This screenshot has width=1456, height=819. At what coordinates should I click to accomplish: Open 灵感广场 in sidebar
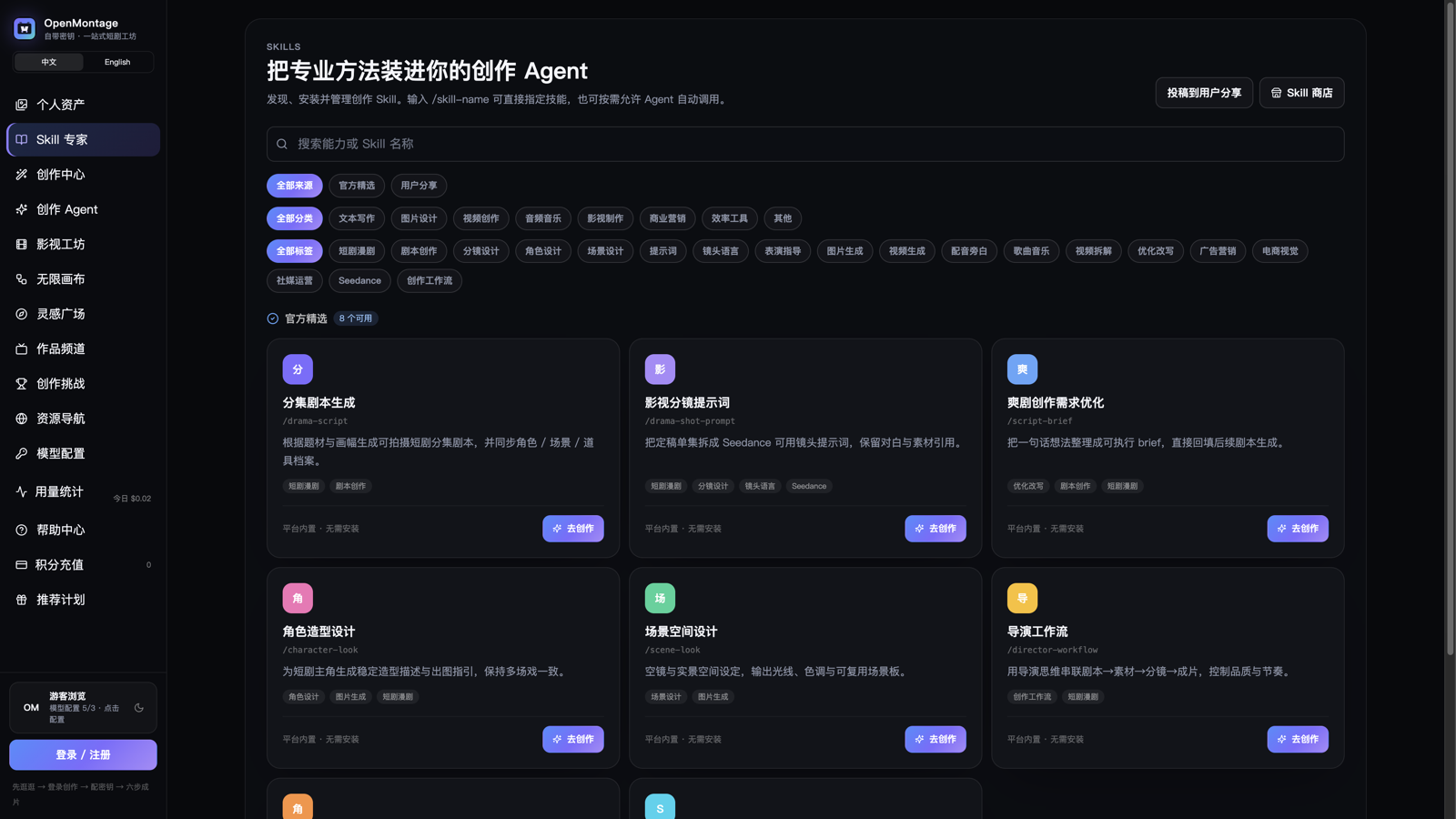[x=83, y=314]
